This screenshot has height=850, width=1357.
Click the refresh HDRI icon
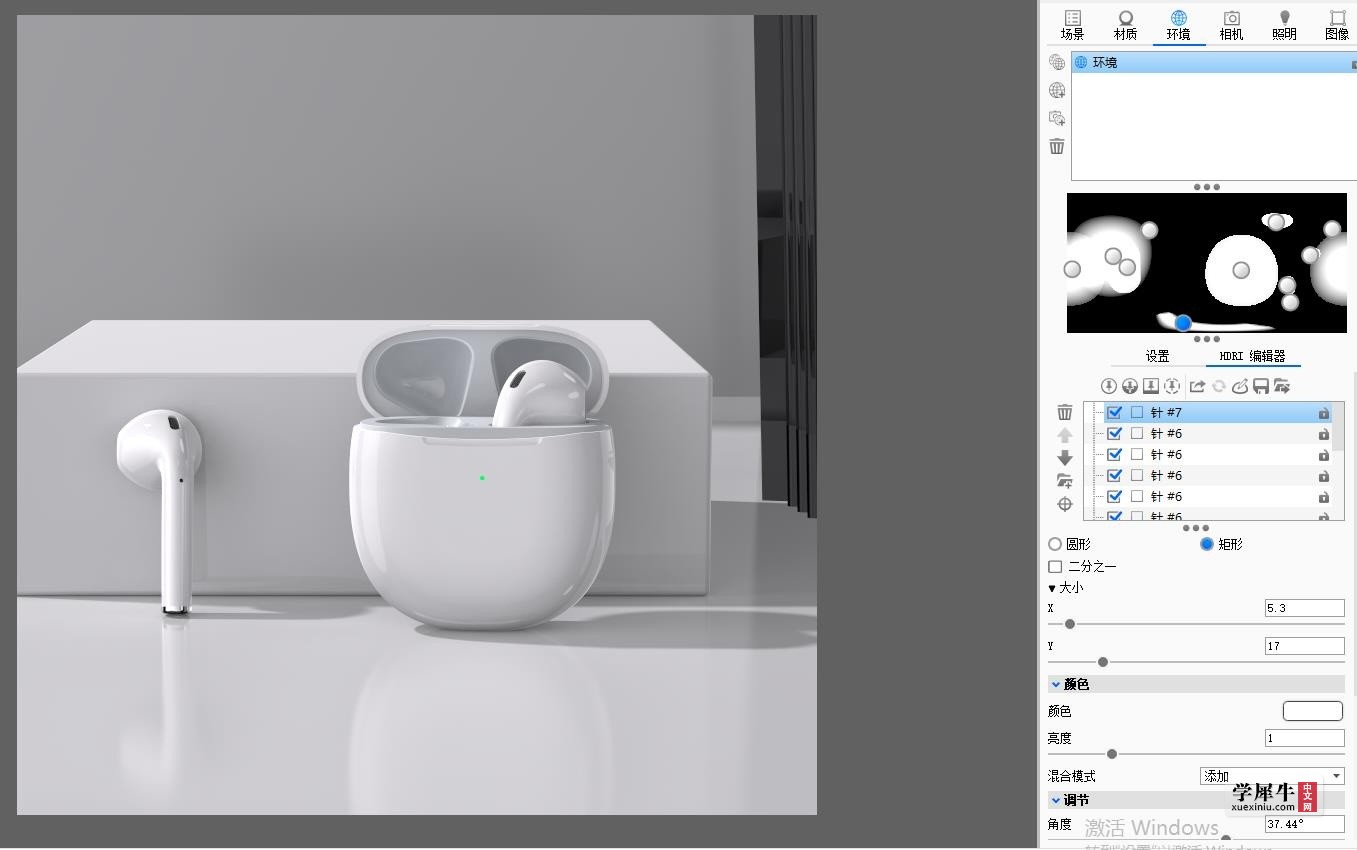point(1218,386)
